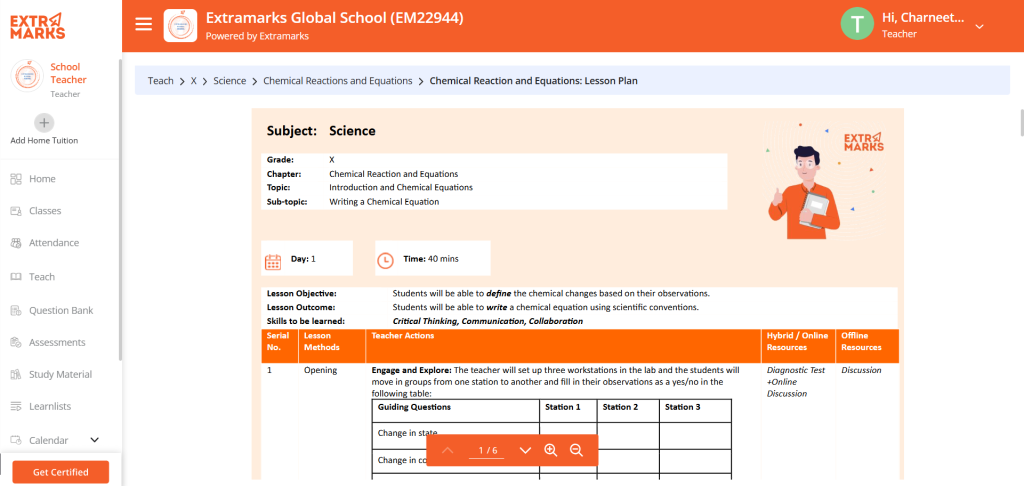
Task: Go to Chemical Reactions and Equations breadcrumb
Action: 338,81
